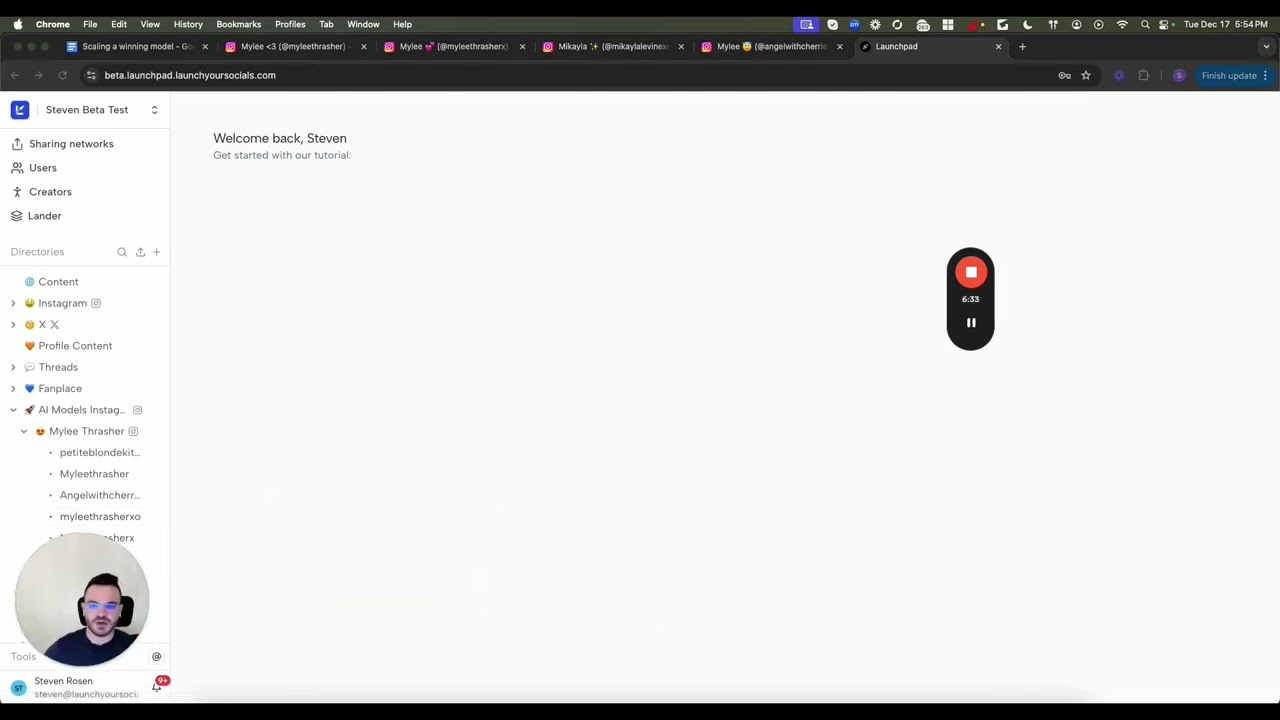Open the Bookmarks menu in menu bar
Viewport: 1280px width, 720px height.
(x=238, y=24)
